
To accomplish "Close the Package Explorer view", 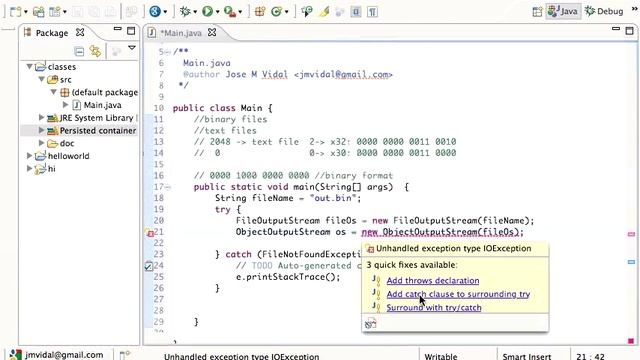I will pyautogui.click(x=80, y=32).
